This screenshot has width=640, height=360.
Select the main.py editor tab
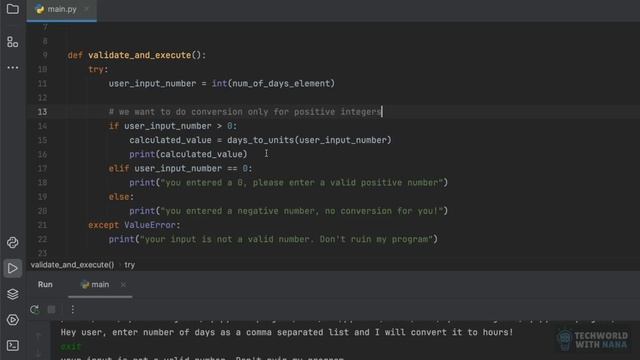tap(57, 9)
